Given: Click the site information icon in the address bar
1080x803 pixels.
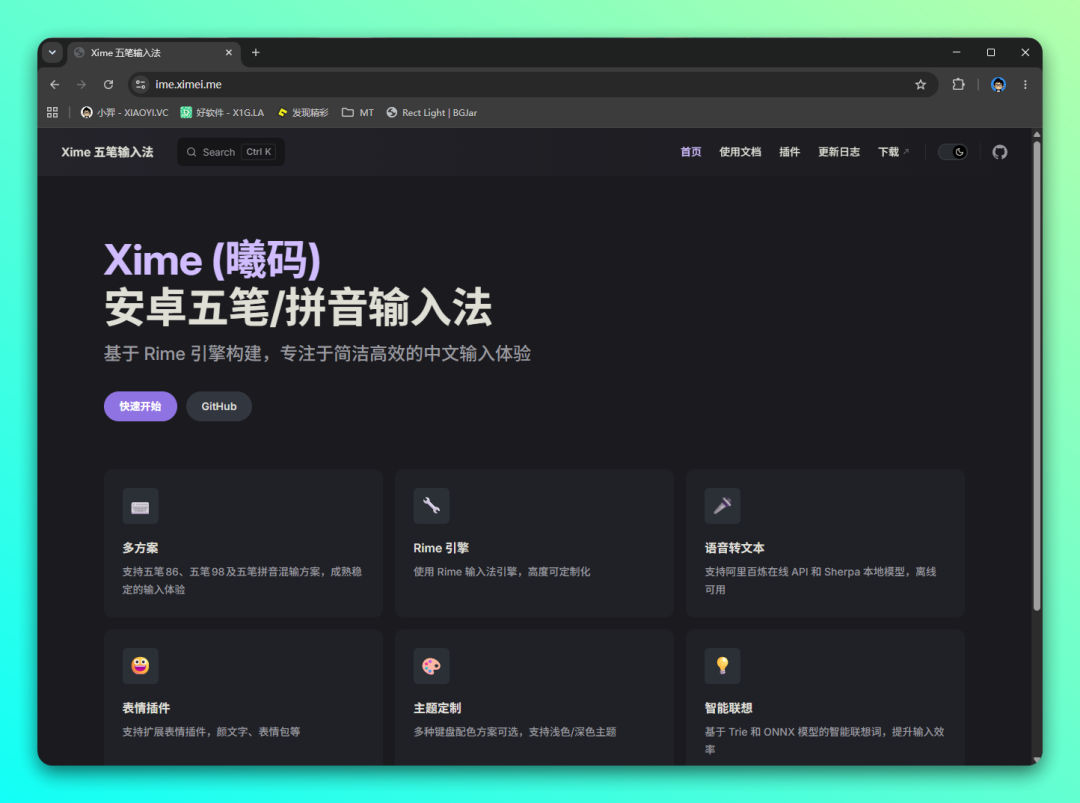Looking at the screenshot, I should pos(141,85).
